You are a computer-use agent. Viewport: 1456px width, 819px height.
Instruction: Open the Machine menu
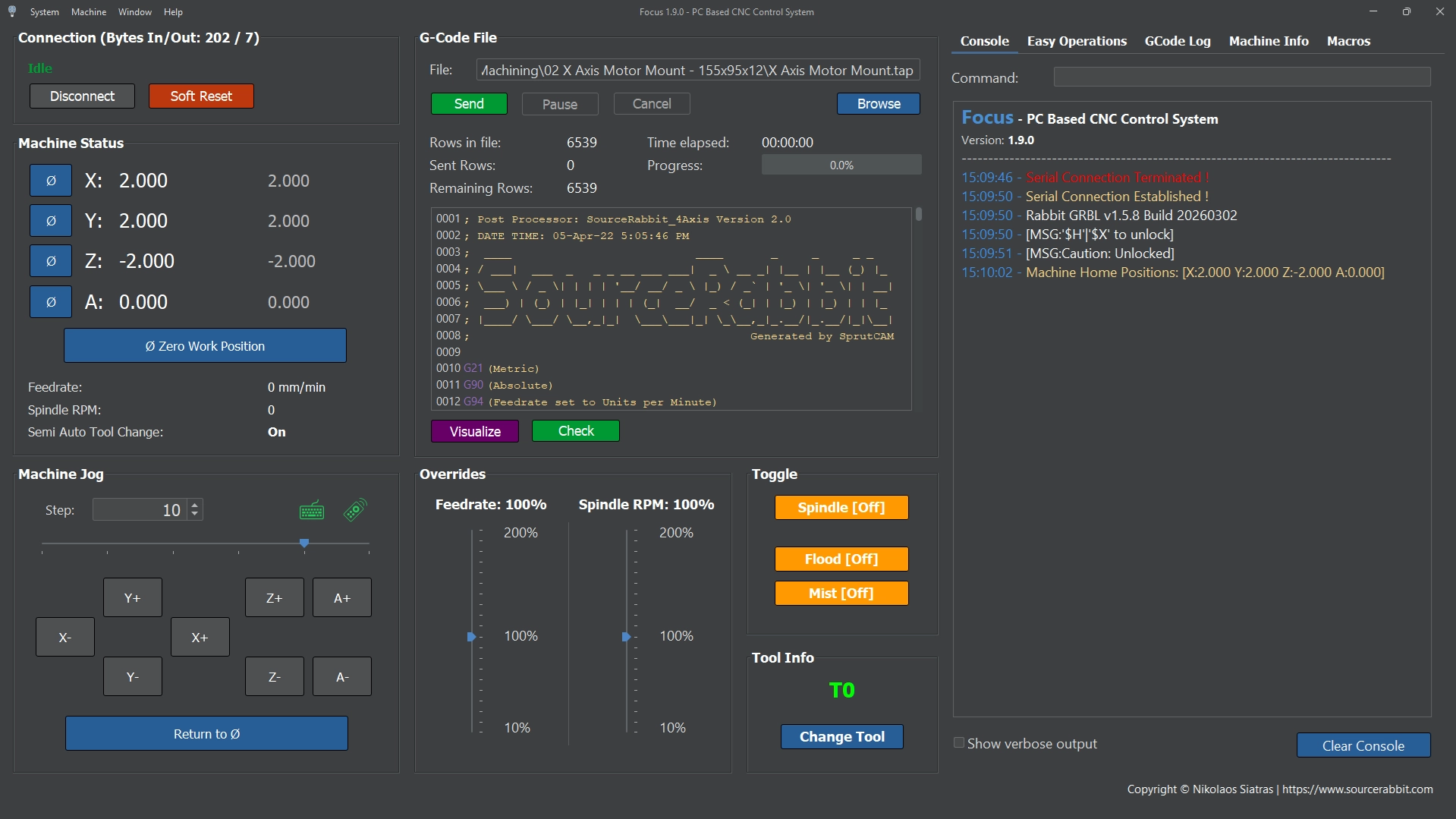pos(88,11)
